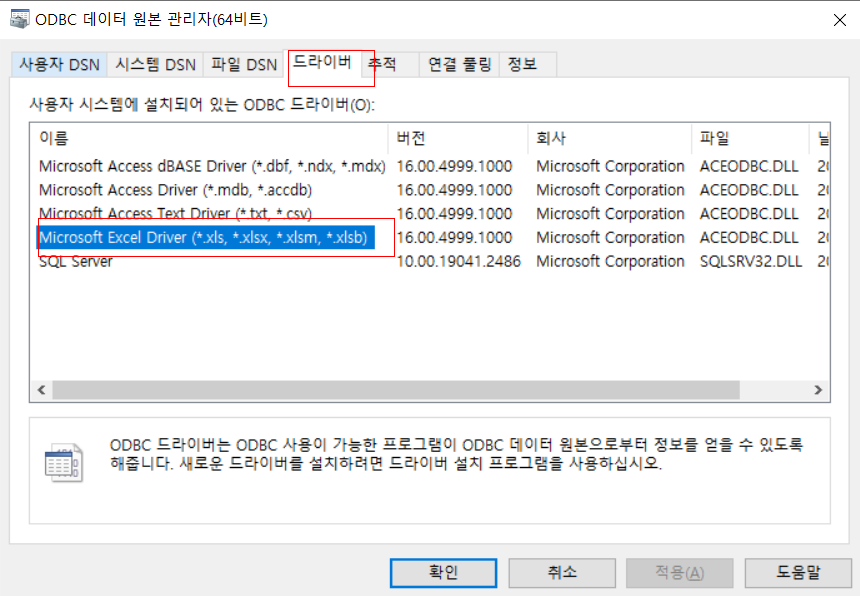Image resolution: width=860 pixels, height=596 pixels.
Task: Sort drivers by 이름 column header
Action: (x=210, y=138)
